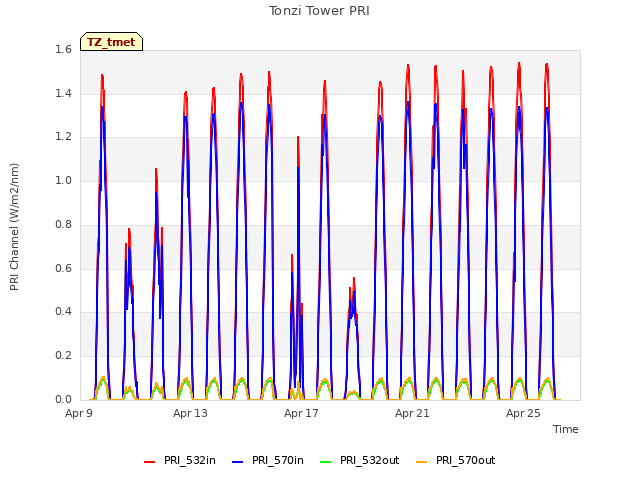640x480 pixels.
Task: Click the Apr 25 x-axis tick label
Action: 523,413
